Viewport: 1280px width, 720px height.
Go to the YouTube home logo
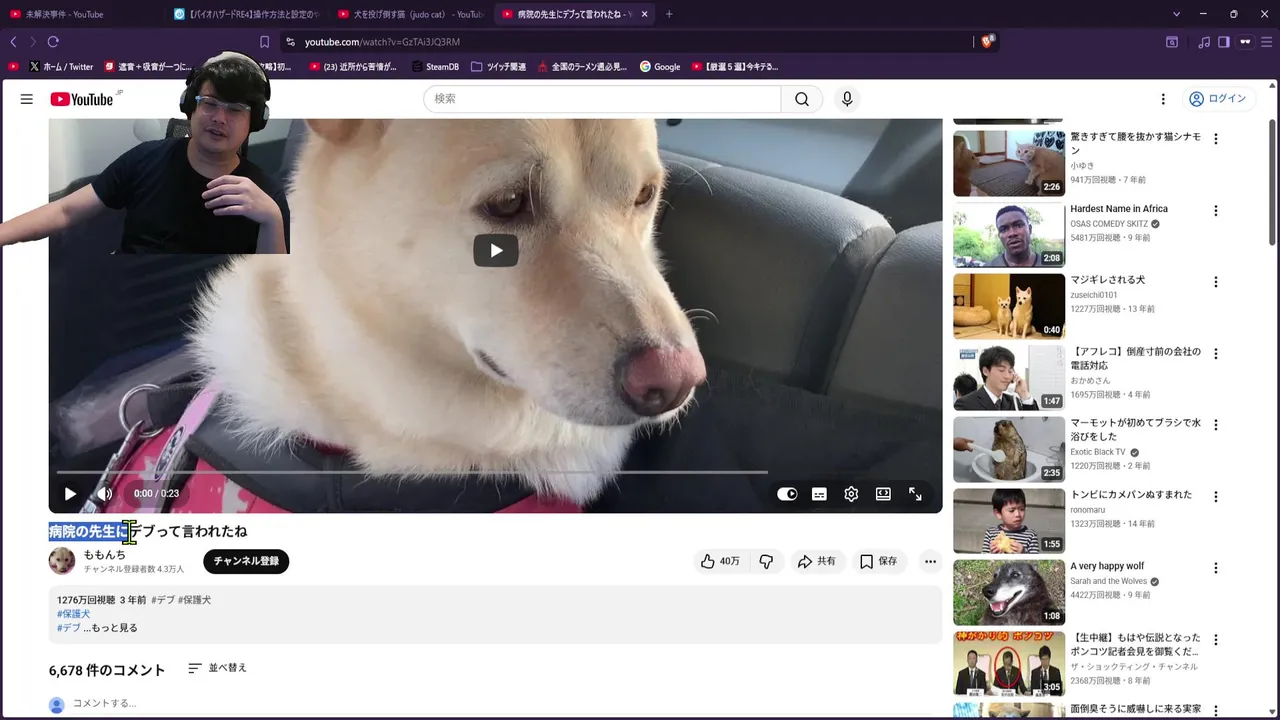click(x=82, y=99)
